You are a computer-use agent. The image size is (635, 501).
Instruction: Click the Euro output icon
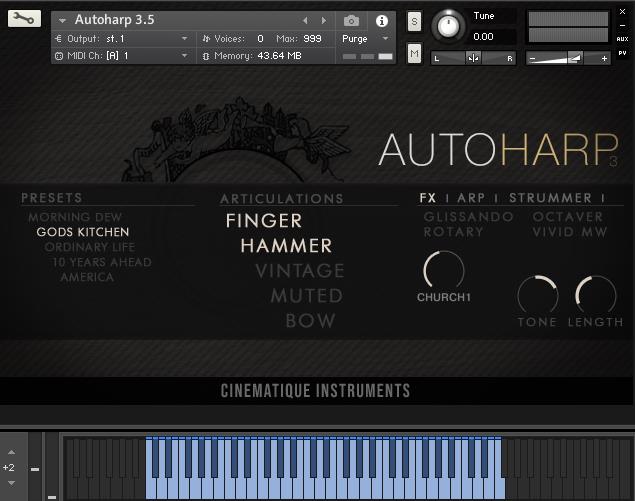[x=58, y=39]
